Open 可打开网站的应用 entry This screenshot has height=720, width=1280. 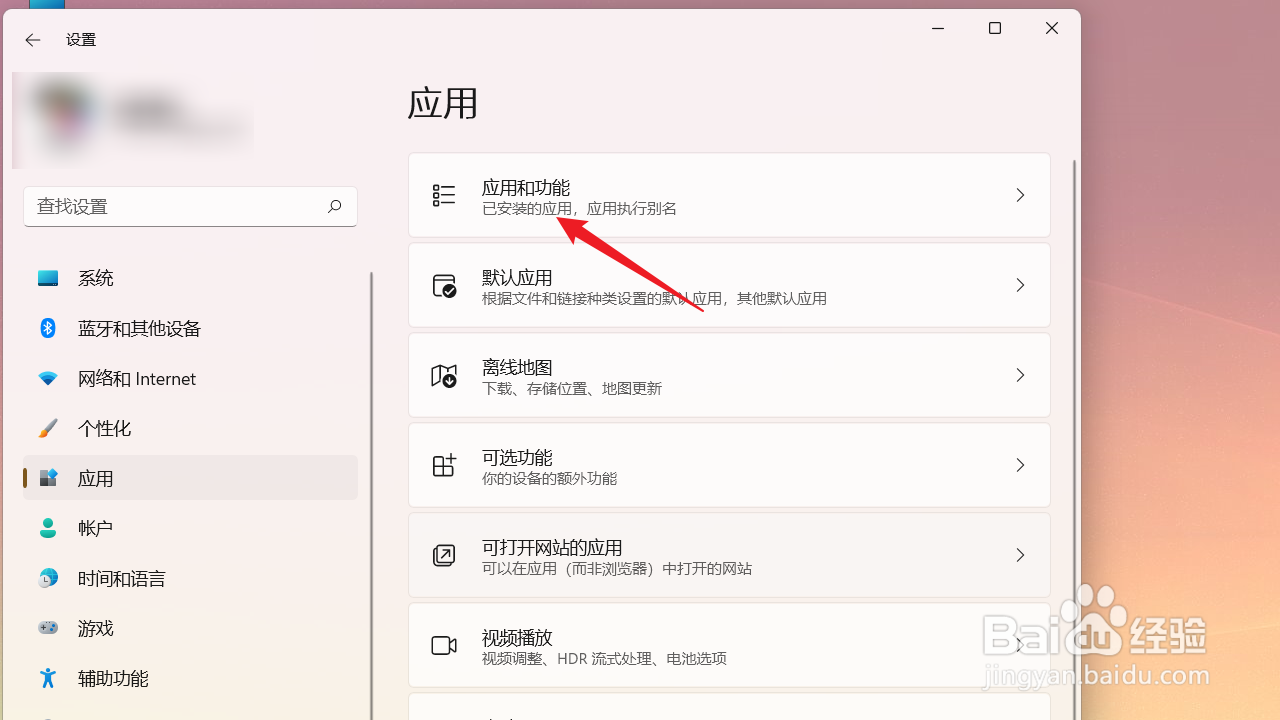pyautogui.click(x=729, y=555)
